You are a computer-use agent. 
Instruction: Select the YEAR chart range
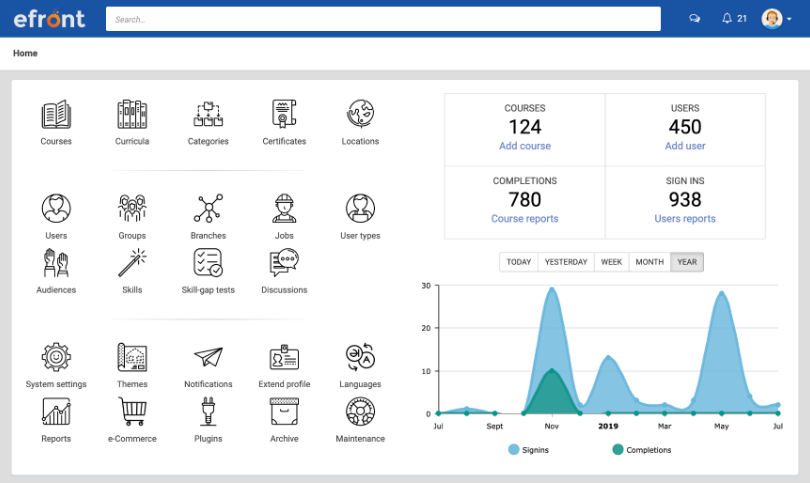[687, 262]
